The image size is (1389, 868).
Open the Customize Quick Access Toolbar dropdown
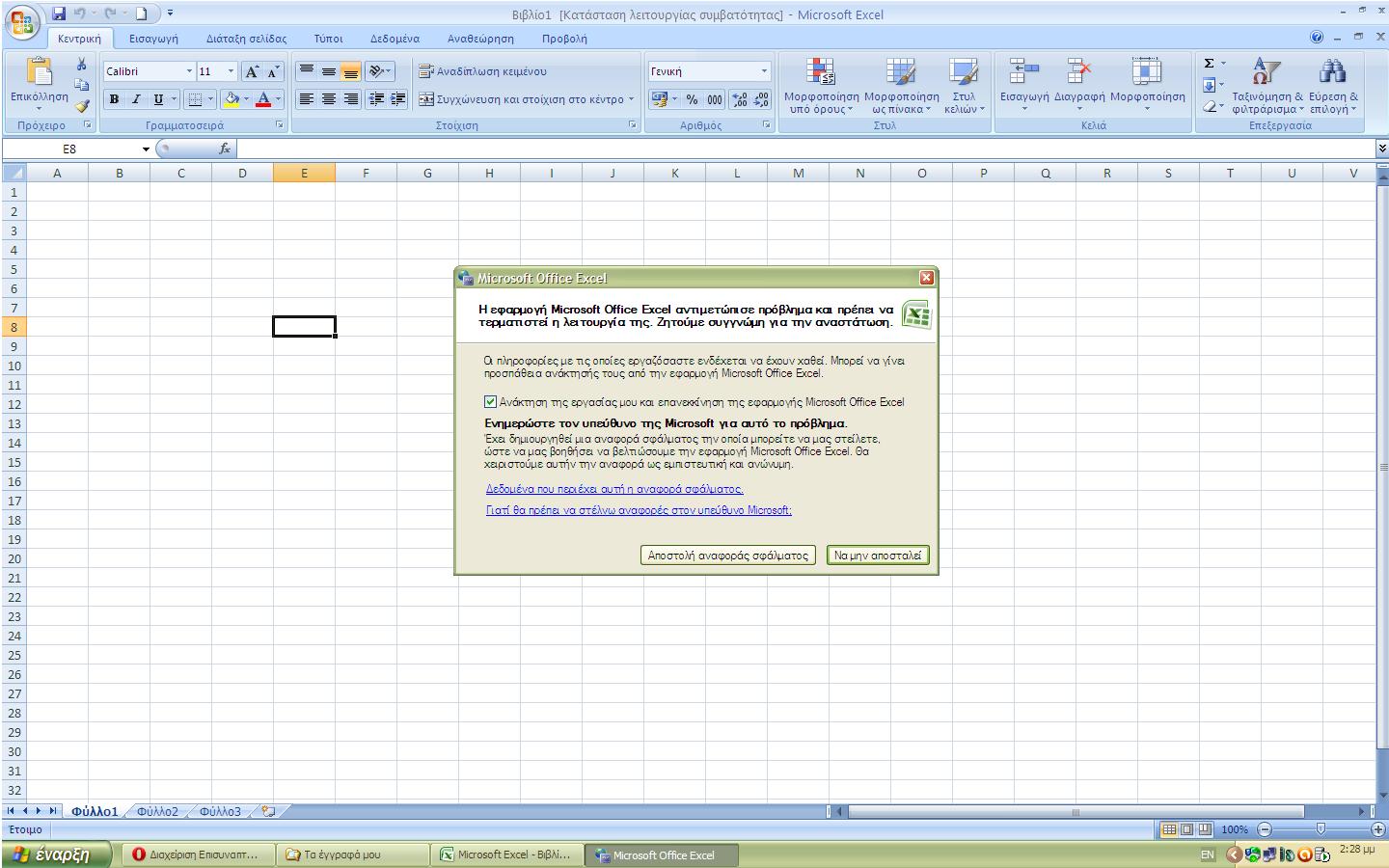tap(171, 14)
